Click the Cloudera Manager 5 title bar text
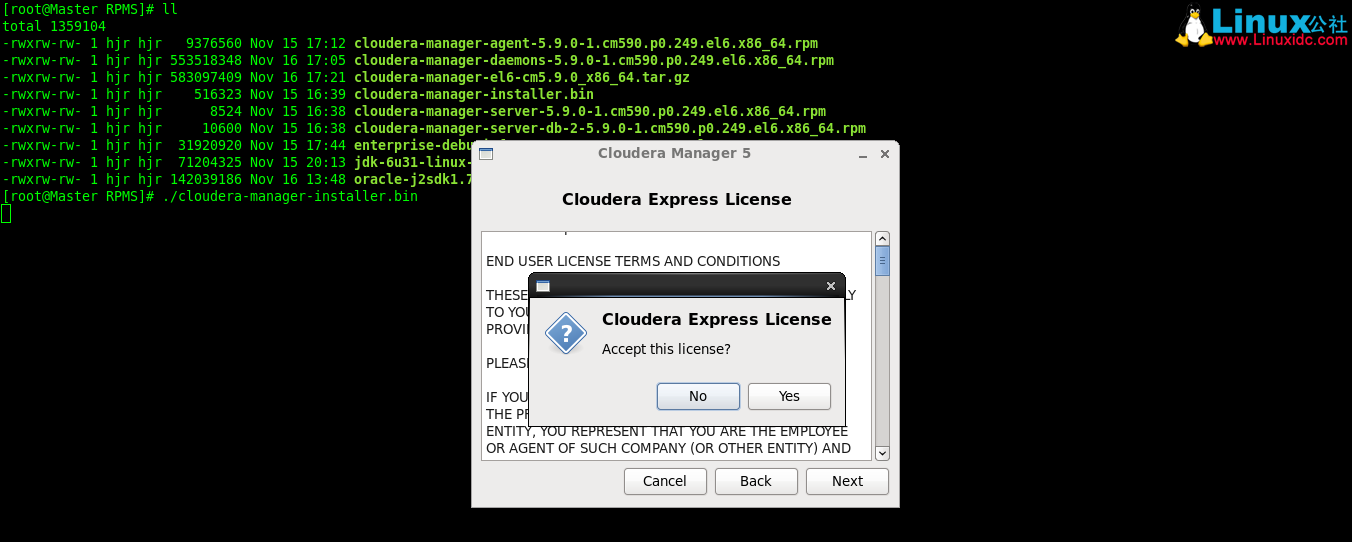The width and height of the screenshot is (1352, 542). click(x=674, y=154)
